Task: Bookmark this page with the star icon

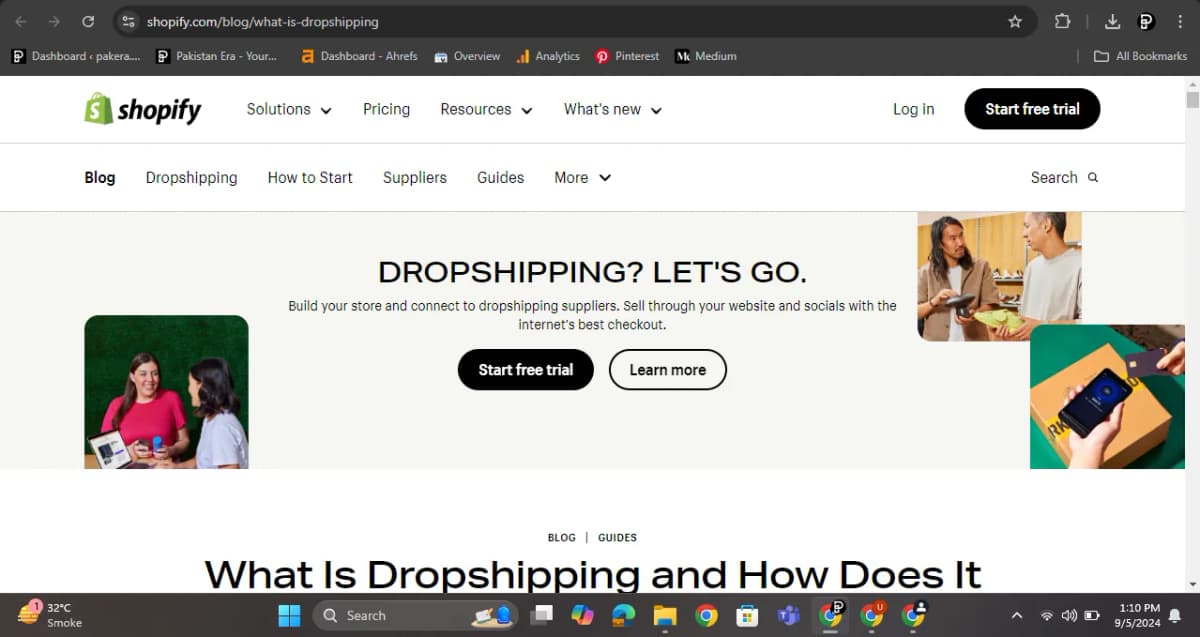Action: [x=1015, y=21]
